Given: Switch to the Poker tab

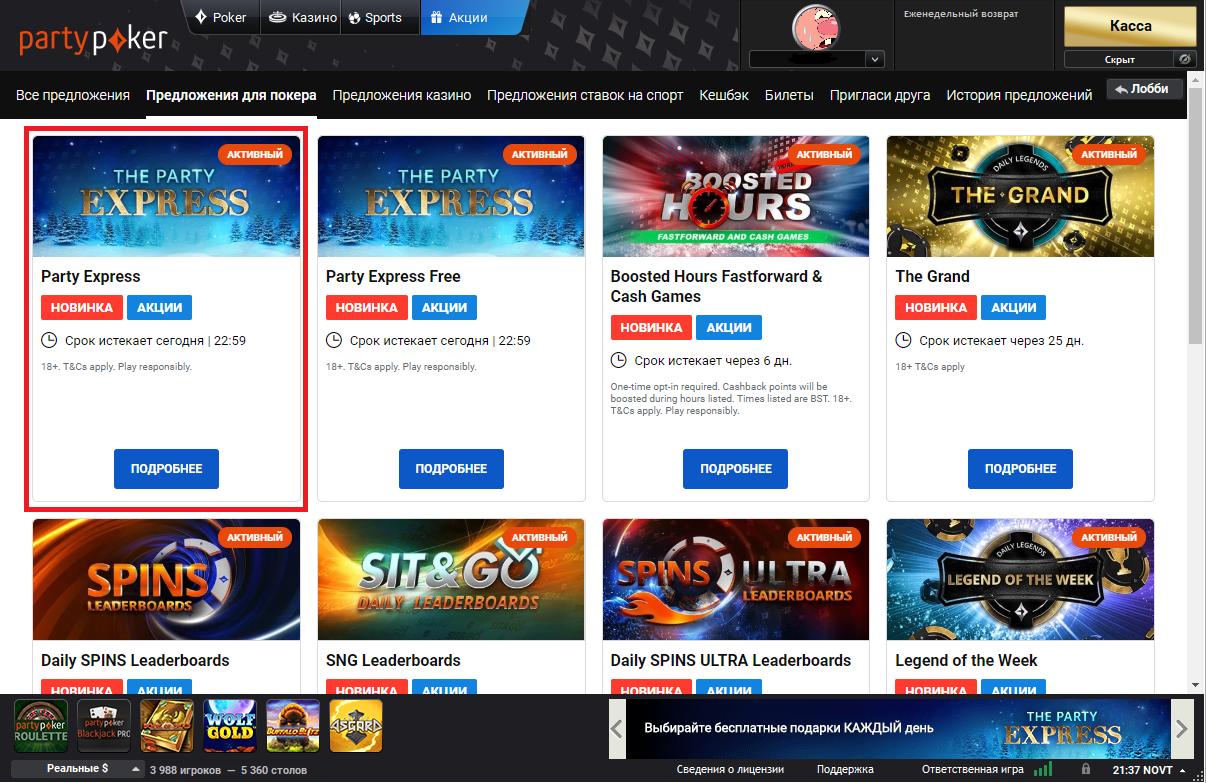Looking at the screenshot, I should click(x=221, y=17).
